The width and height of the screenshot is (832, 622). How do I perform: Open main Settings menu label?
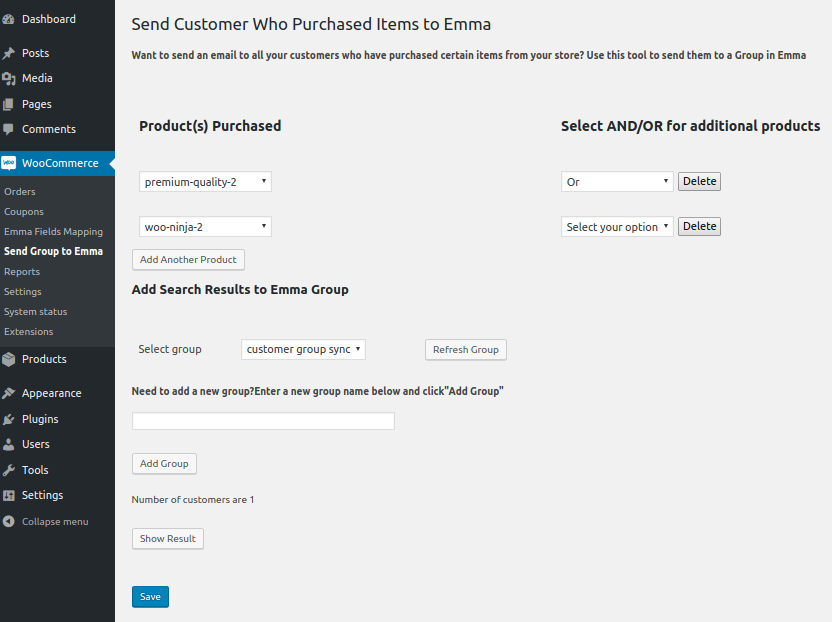pos(42,496)
